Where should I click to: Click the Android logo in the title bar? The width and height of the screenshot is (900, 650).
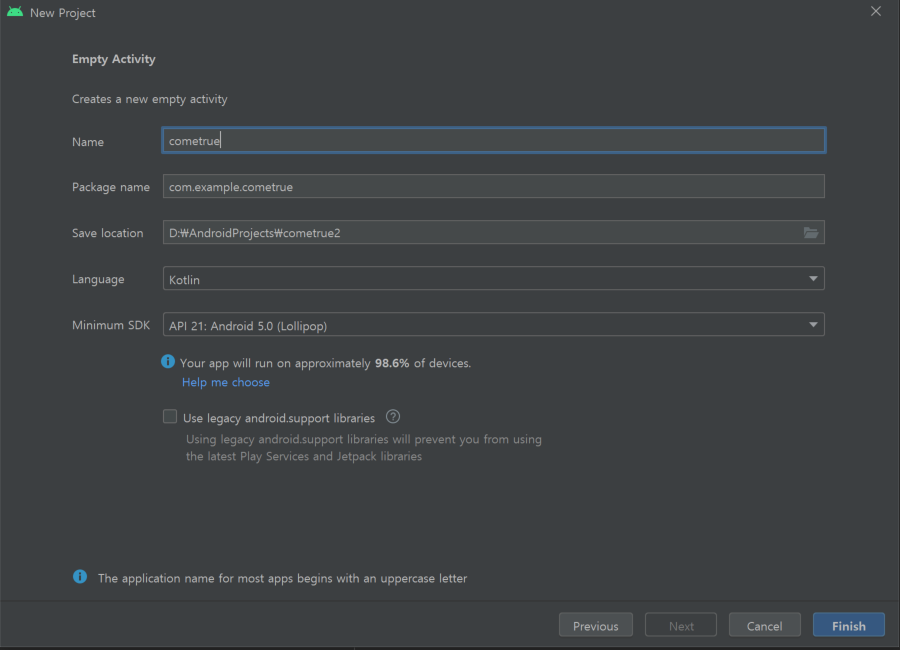click(15, 12)
